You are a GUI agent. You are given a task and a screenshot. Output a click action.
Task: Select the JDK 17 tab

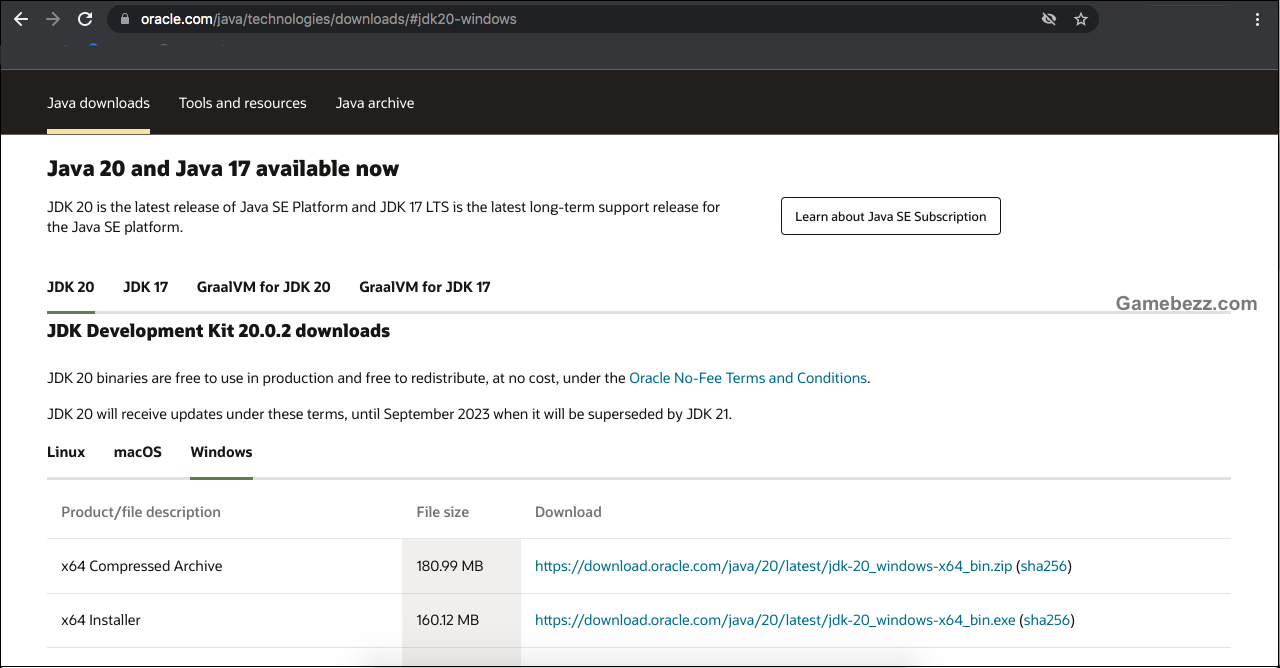click(146, 287)
